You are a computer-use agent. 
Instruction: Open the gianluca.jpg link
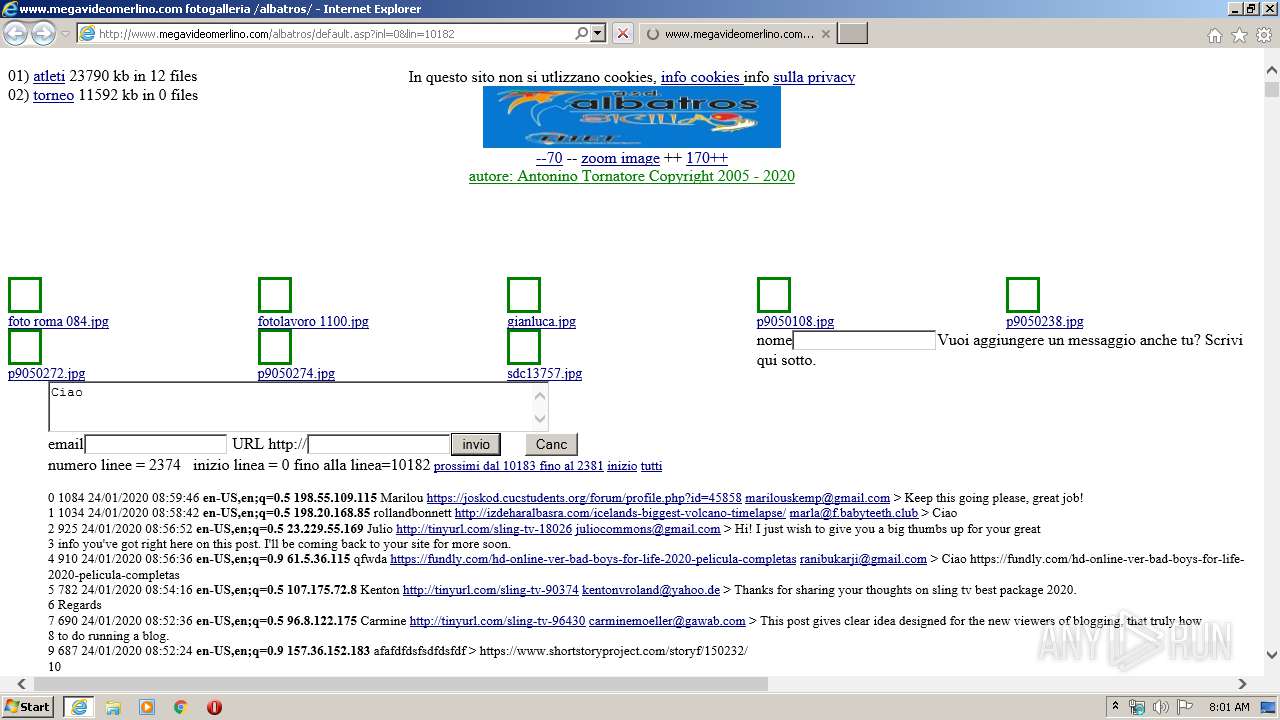click(x=541, y=321)
